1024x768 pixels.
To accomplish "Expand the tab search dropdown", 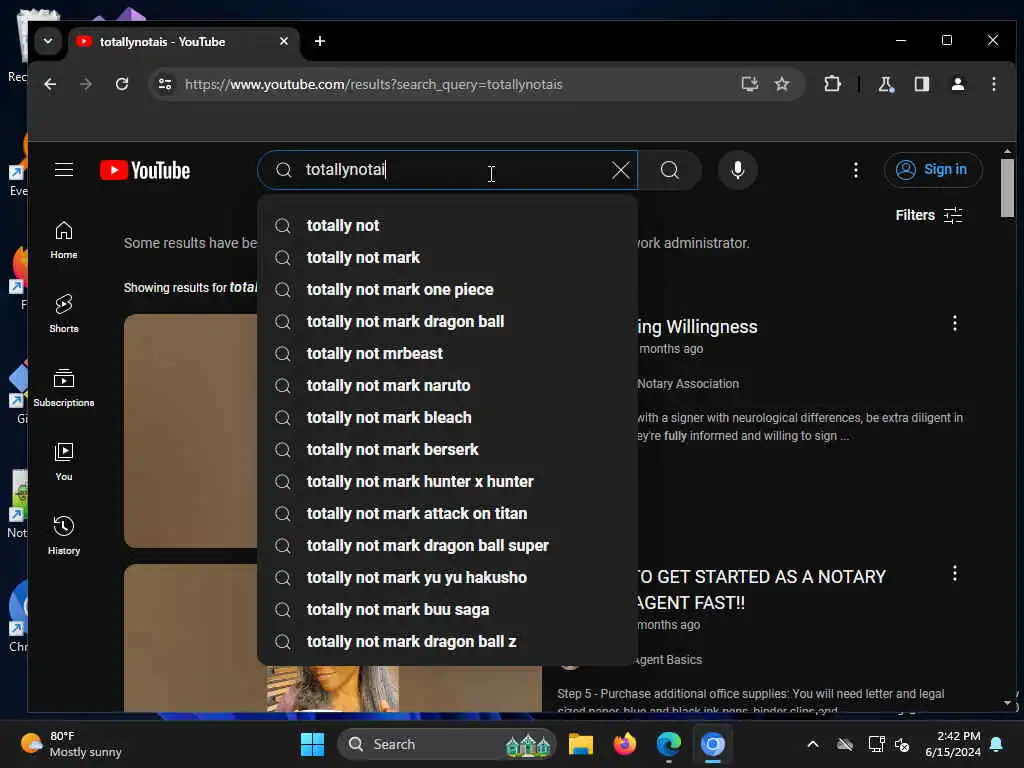I will pyautogui.click(x=48, y=41).
